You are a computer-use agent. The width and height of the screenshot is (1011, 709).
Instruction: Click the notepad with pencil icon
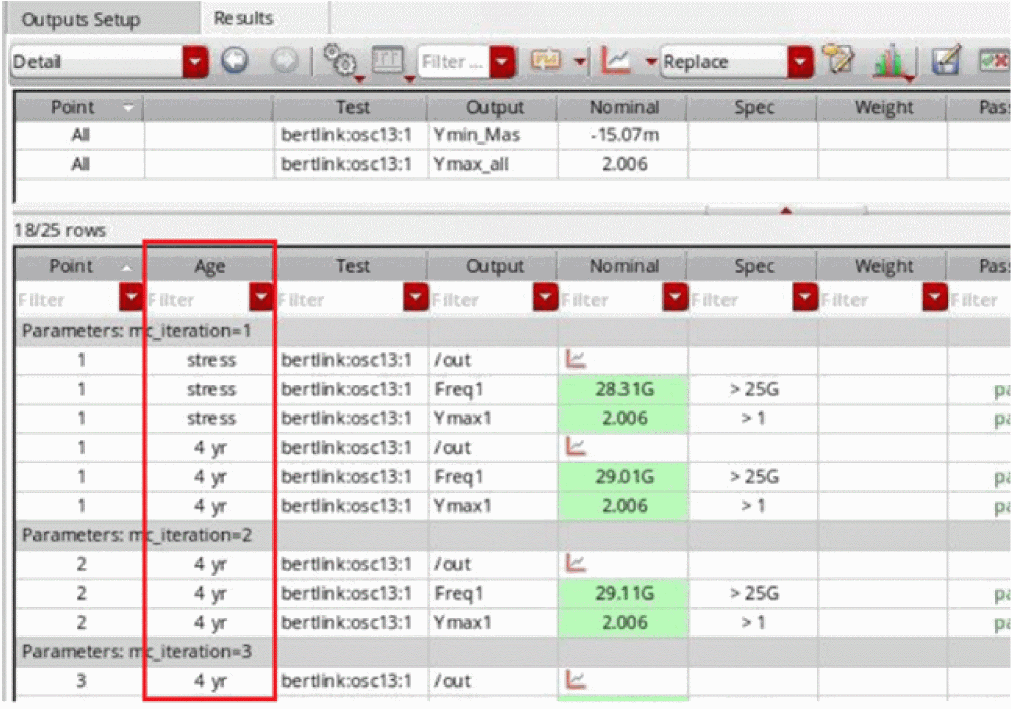pyautogui.click(x=836, y=62)
